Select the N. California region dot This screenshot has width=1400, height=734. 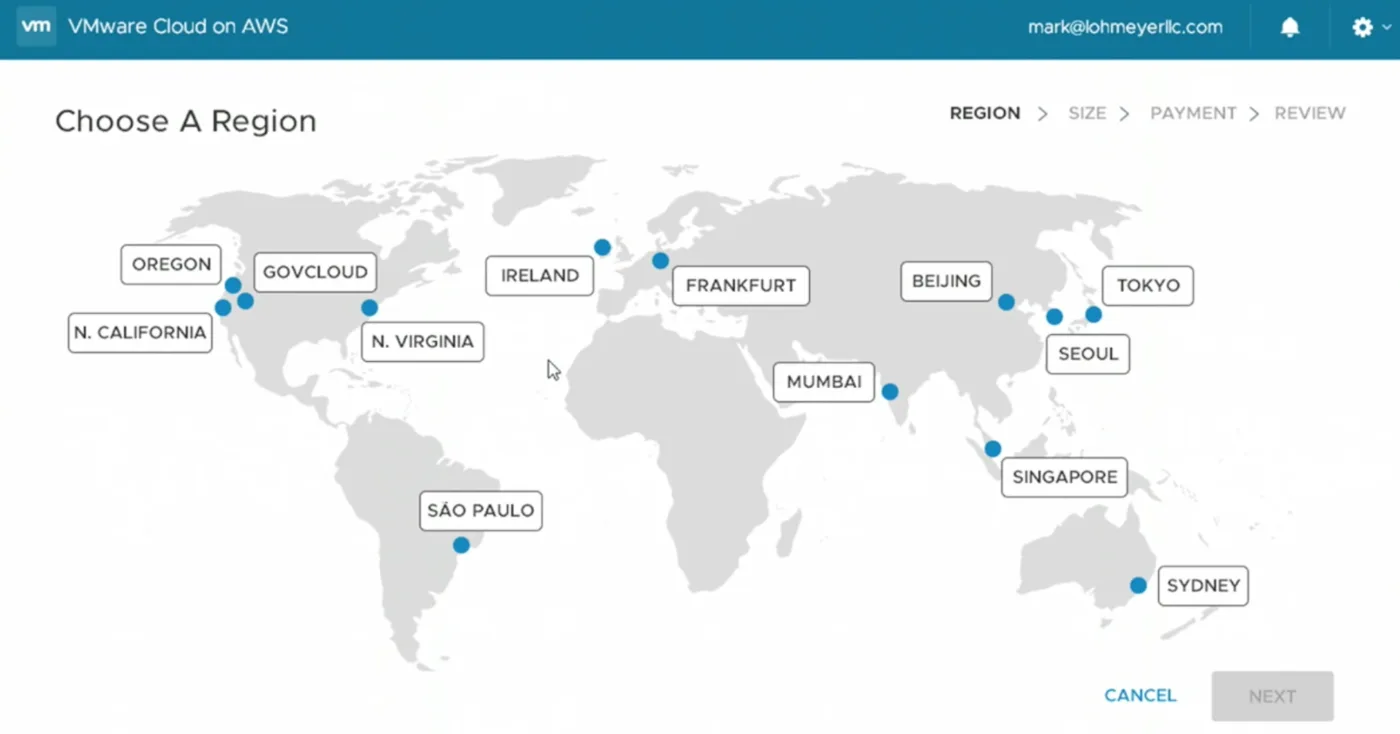point(223,308)
